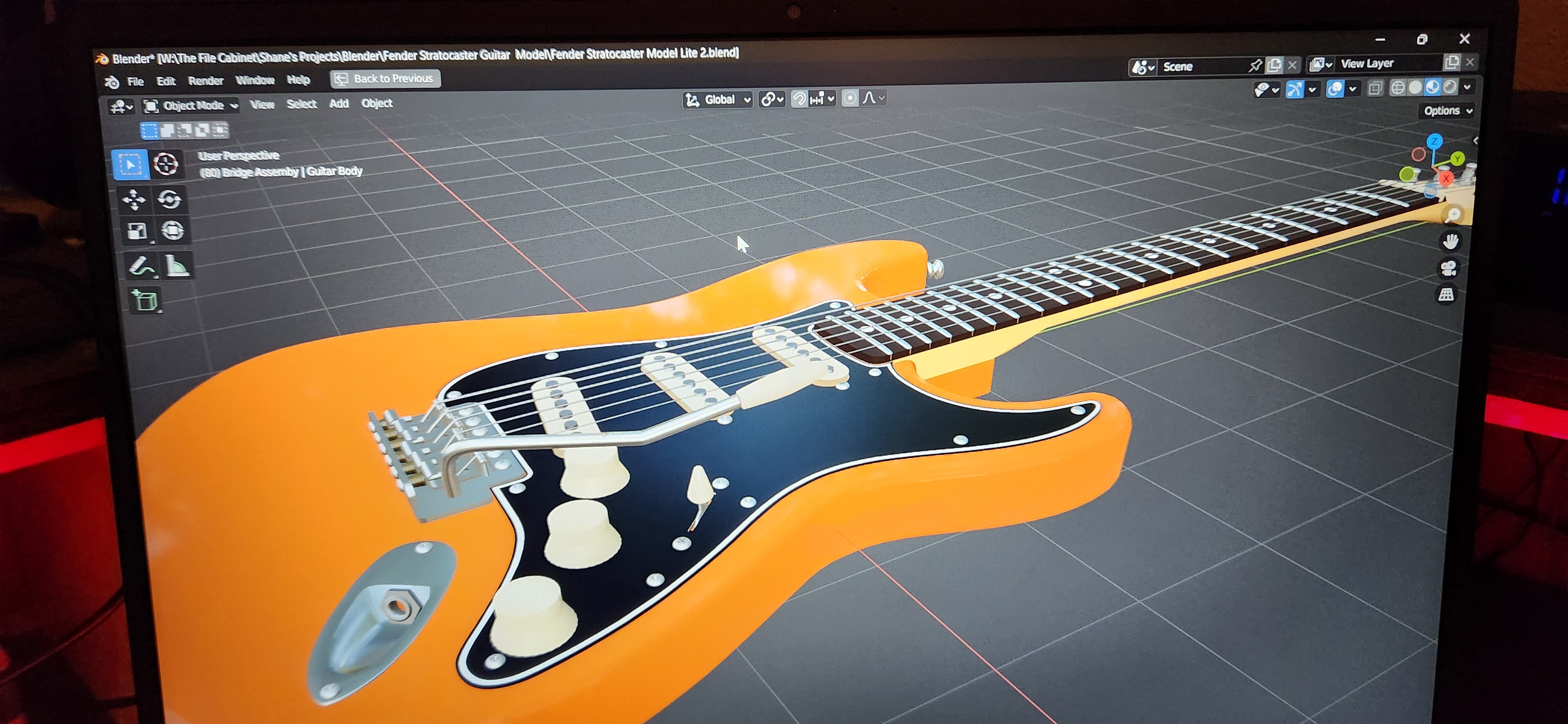This screenshot has height=724, width=1568.
Task: Click the add view layer icon
Action: coord(1452,62)
